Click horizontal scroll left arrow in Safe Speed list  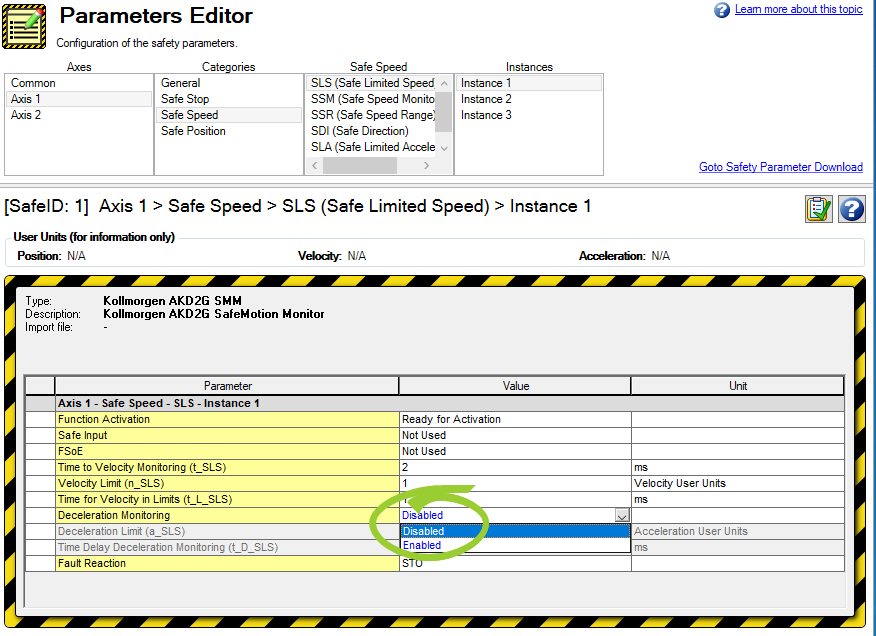[315, 165]
